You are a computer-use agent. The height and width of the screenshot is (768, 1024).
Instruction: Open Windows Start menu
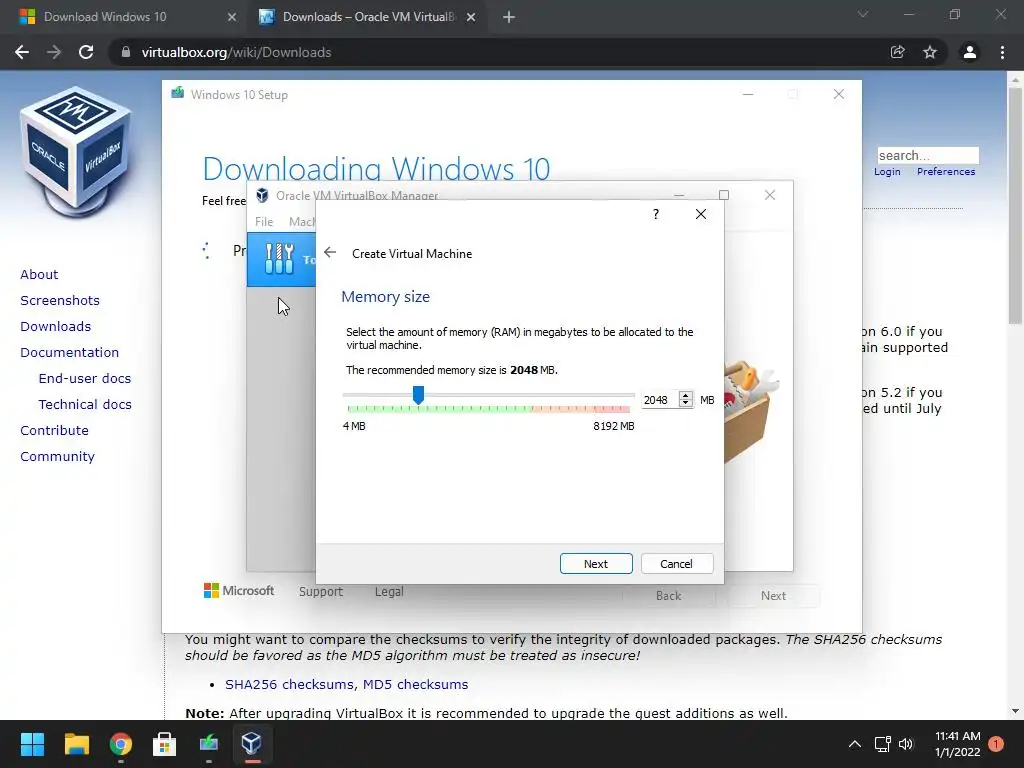click(x=32, y=744)
